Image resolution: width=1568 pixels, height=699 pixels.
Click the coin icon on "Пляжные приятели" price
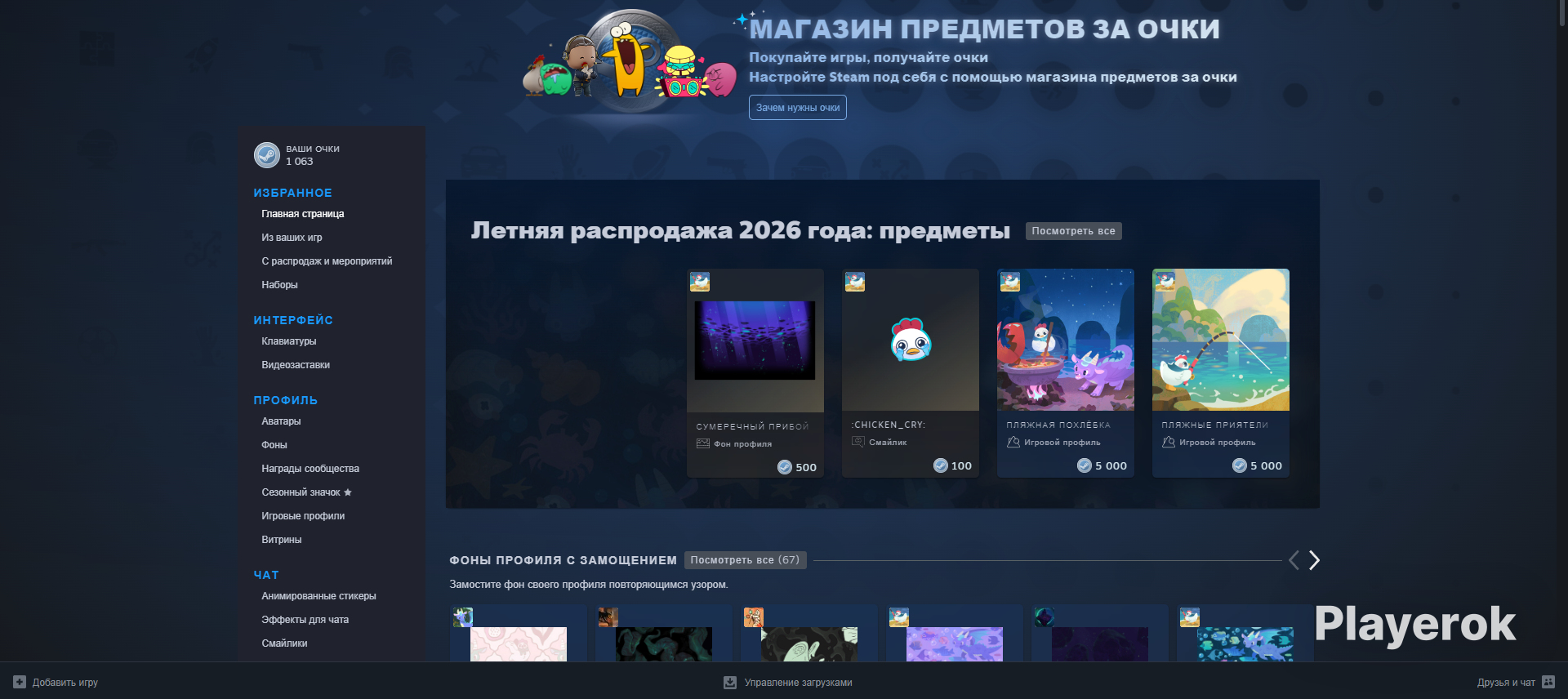(x=1240, y=465)
